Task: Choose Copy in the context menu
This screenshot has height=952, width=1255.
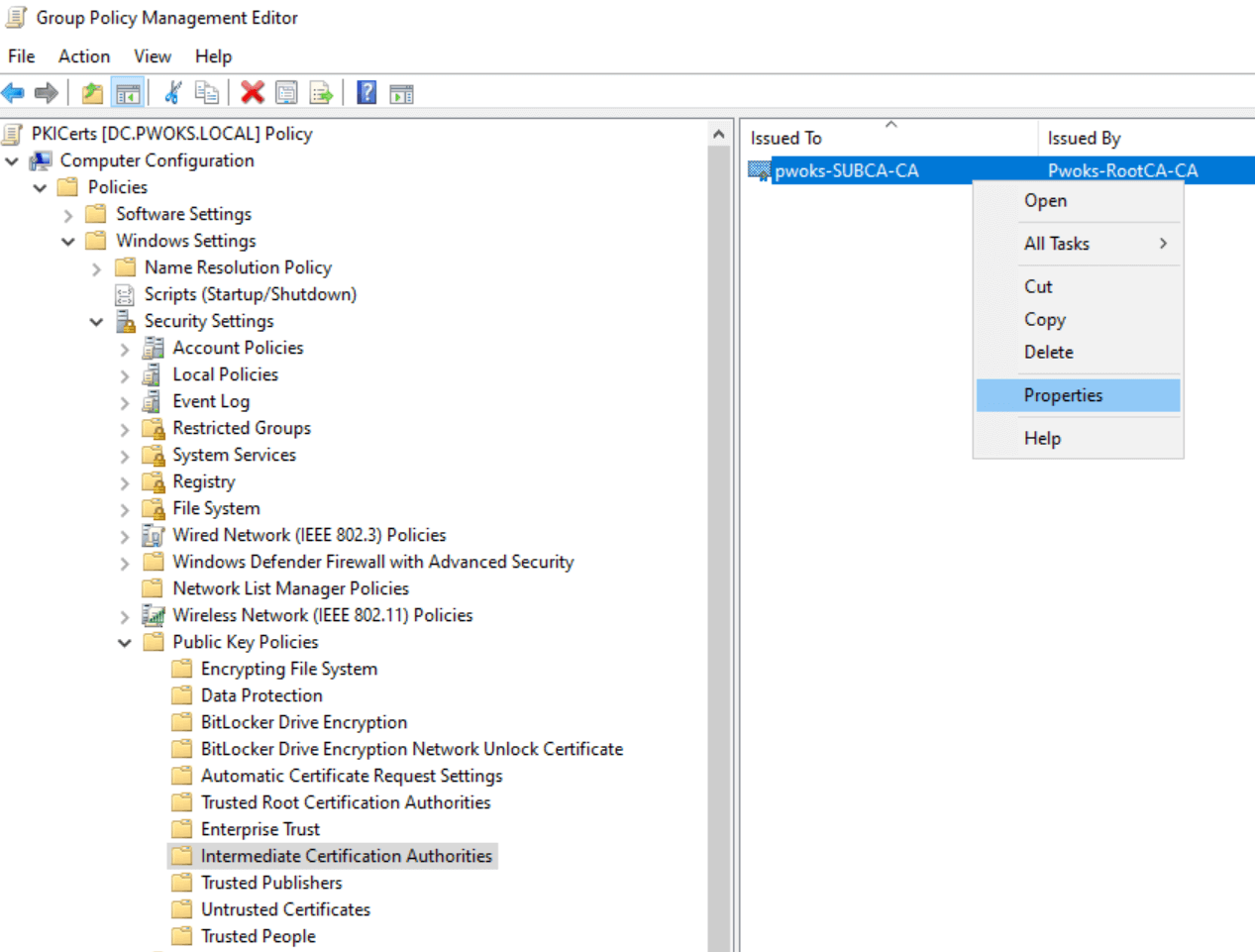Action: [x=1078, y=319]
